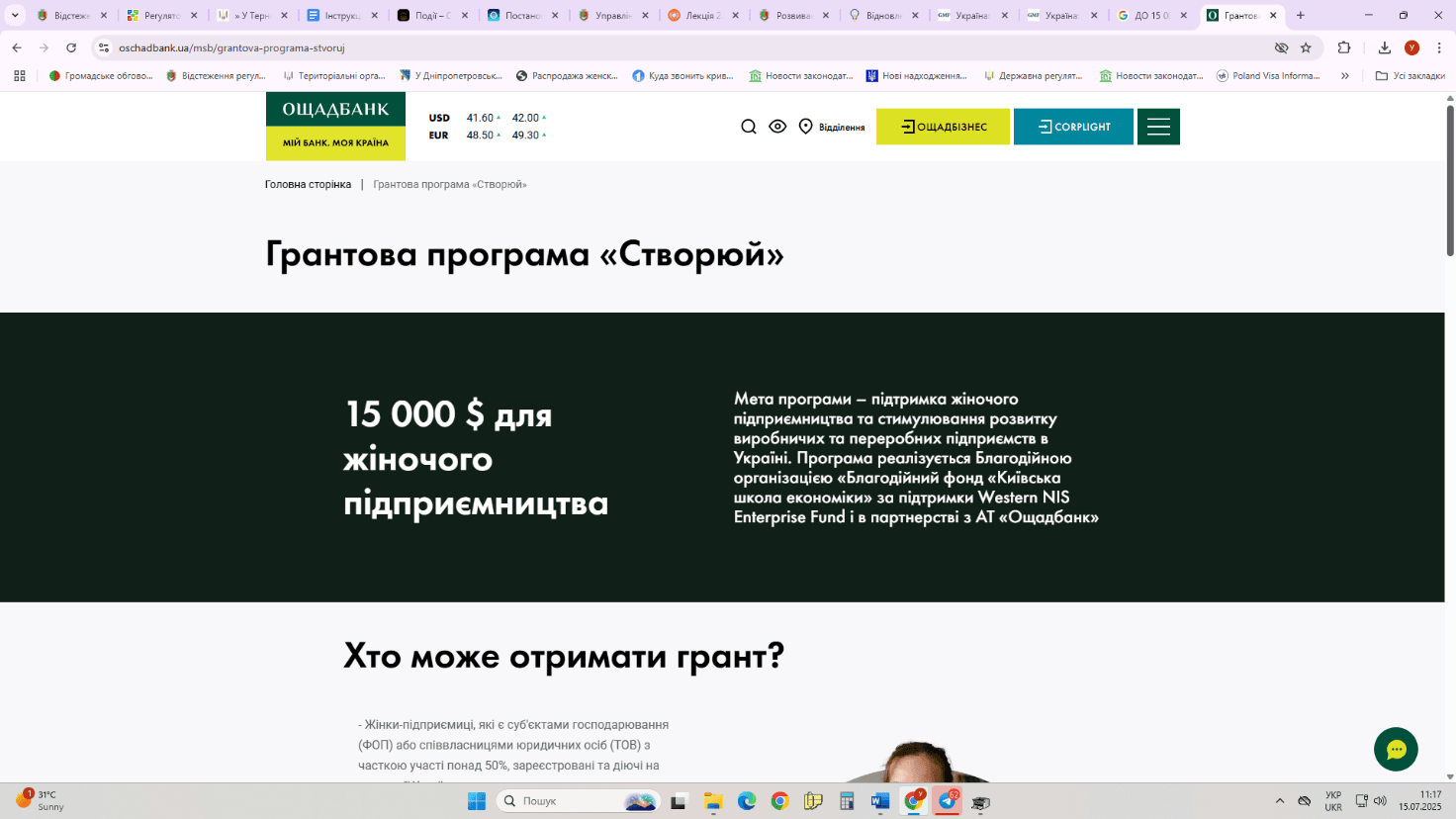Open the Відстеження регул... bookmark
The height and width of the screenshot is (819, 1456).
point(216,75)
